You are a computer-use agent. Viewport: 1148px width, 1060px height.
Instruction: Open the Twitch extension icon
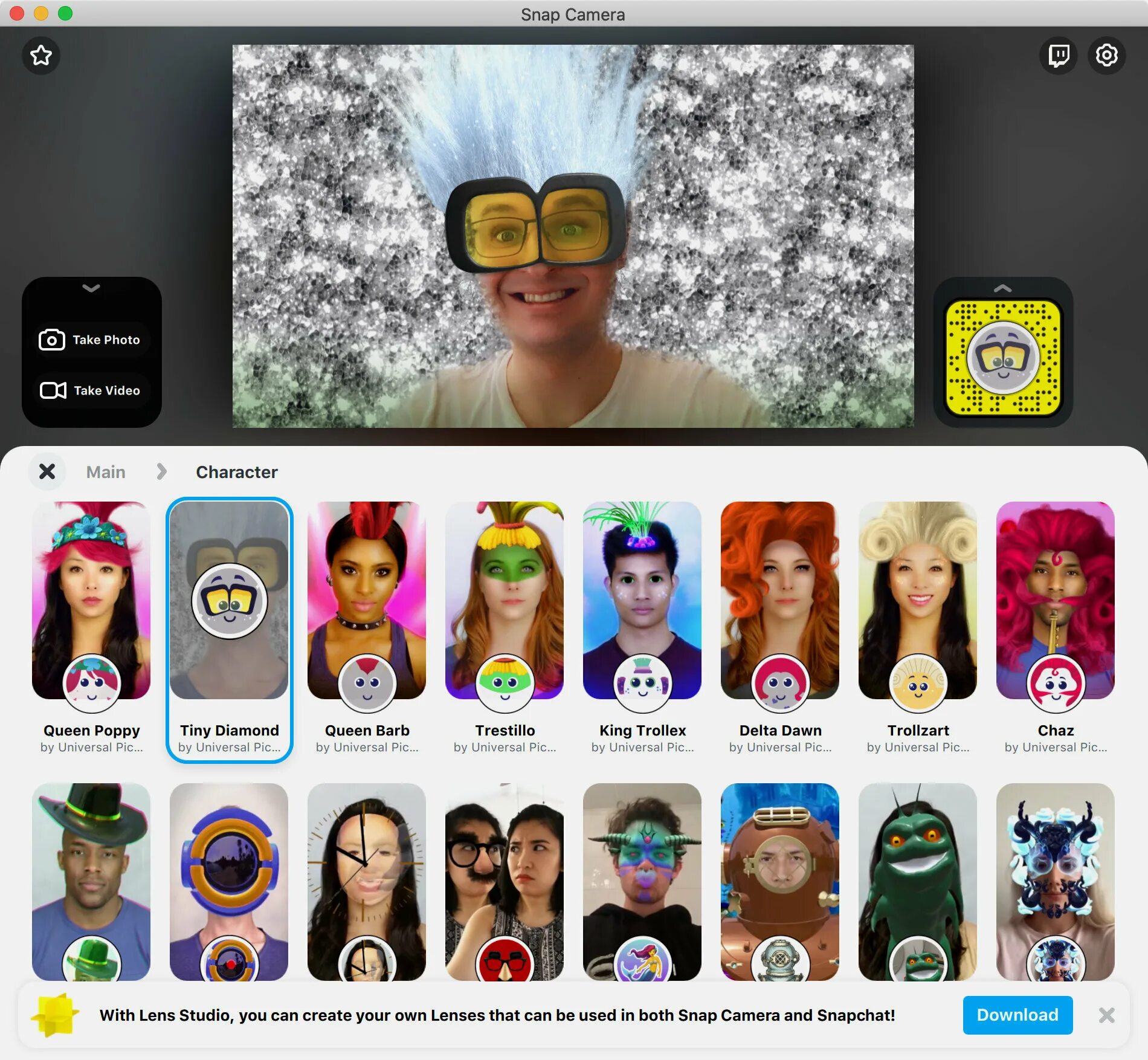(1059, 56)
